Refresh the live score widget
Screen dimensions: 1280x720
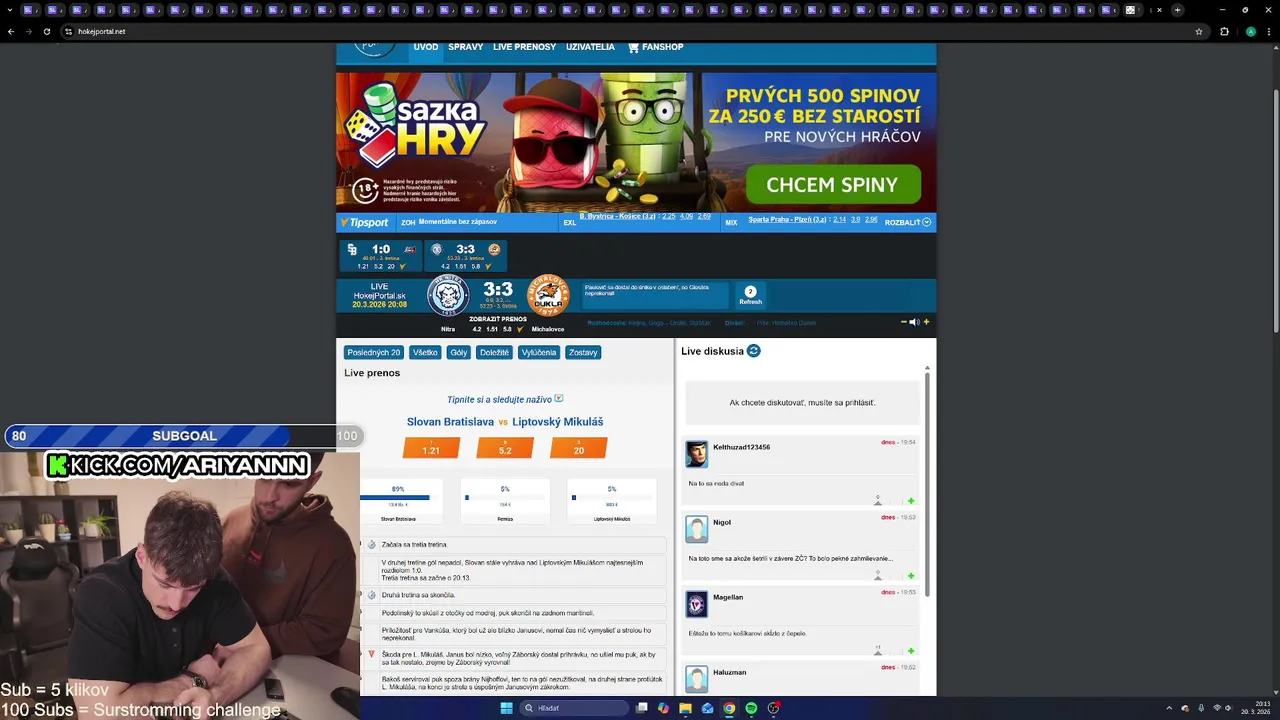point(750,296)
